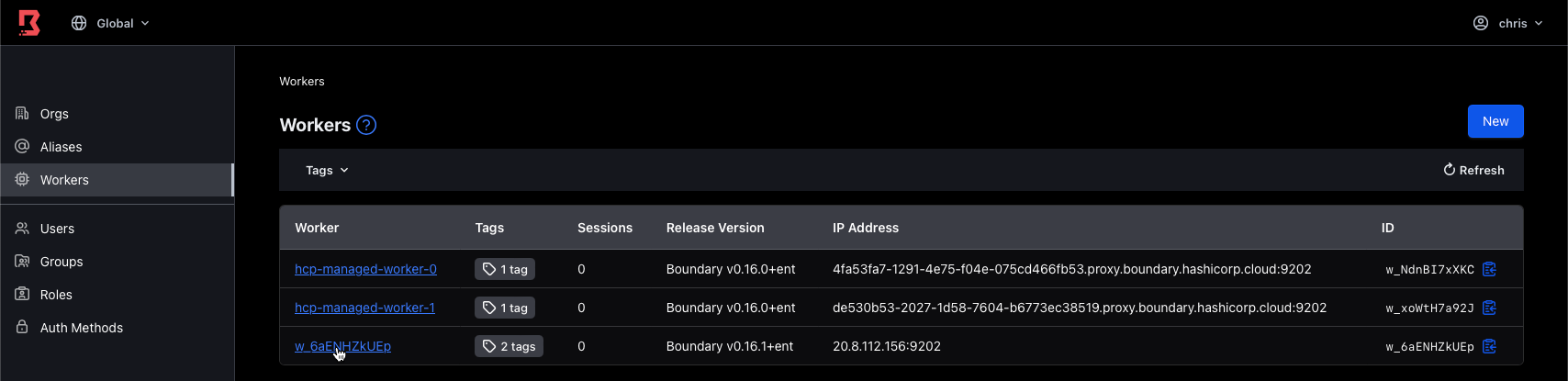This screenshot has width=1568, height=381.
Task: Click the Boundary logo icon
Action: point(29,23)
